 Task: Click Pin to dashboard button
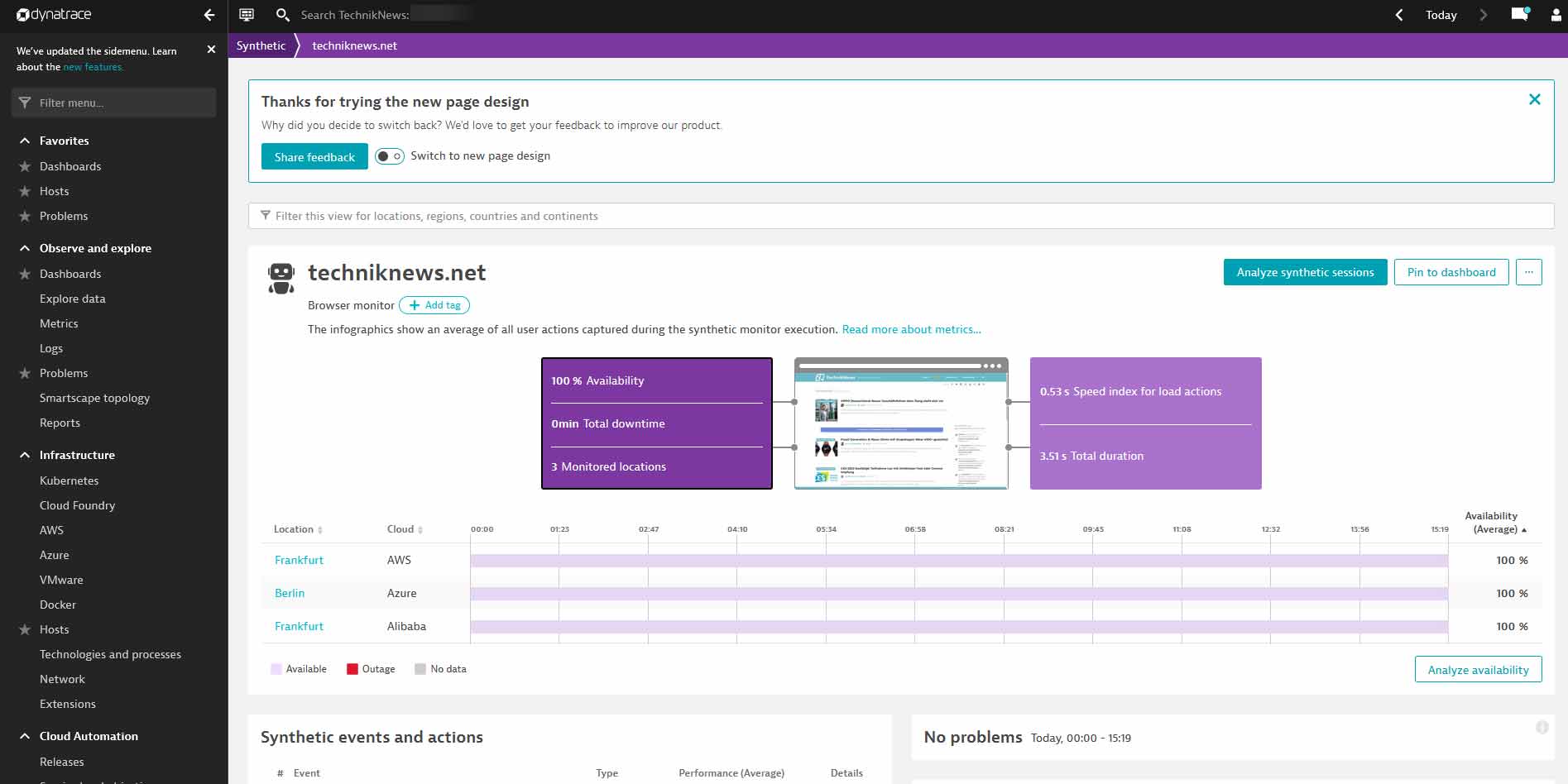1451,272
